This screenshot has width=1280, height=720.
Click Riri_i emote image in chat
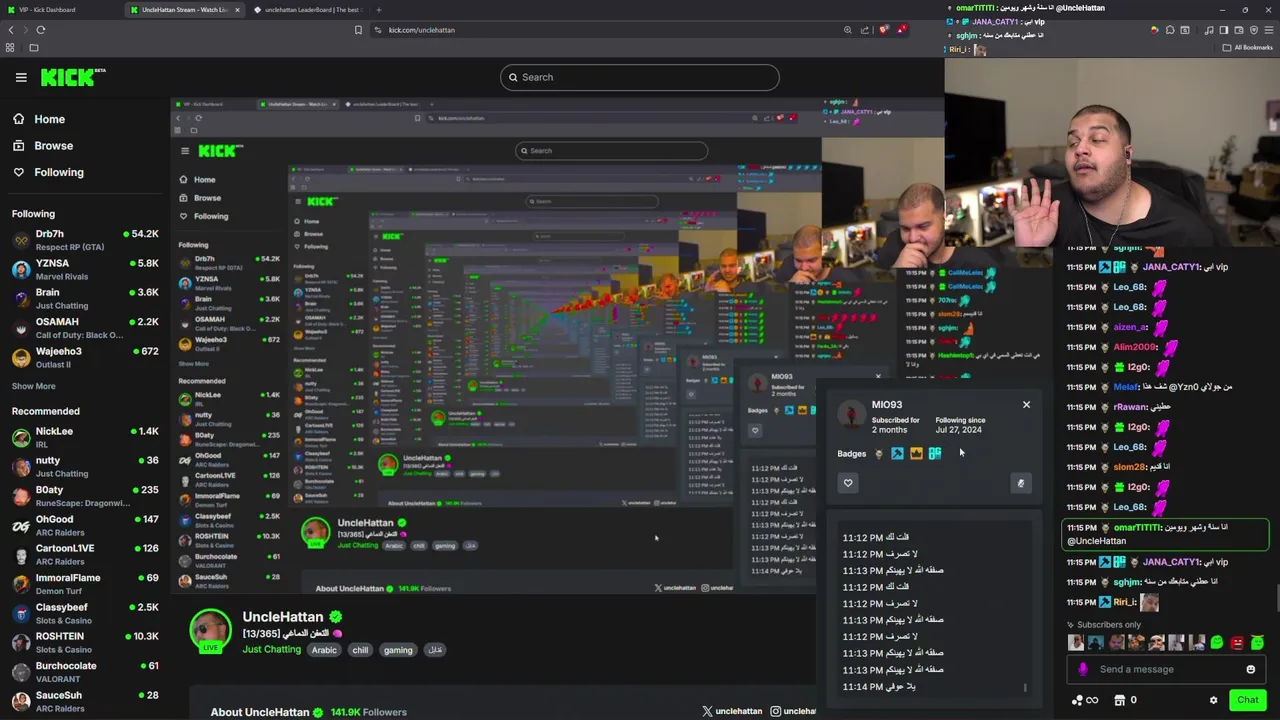1149,602
